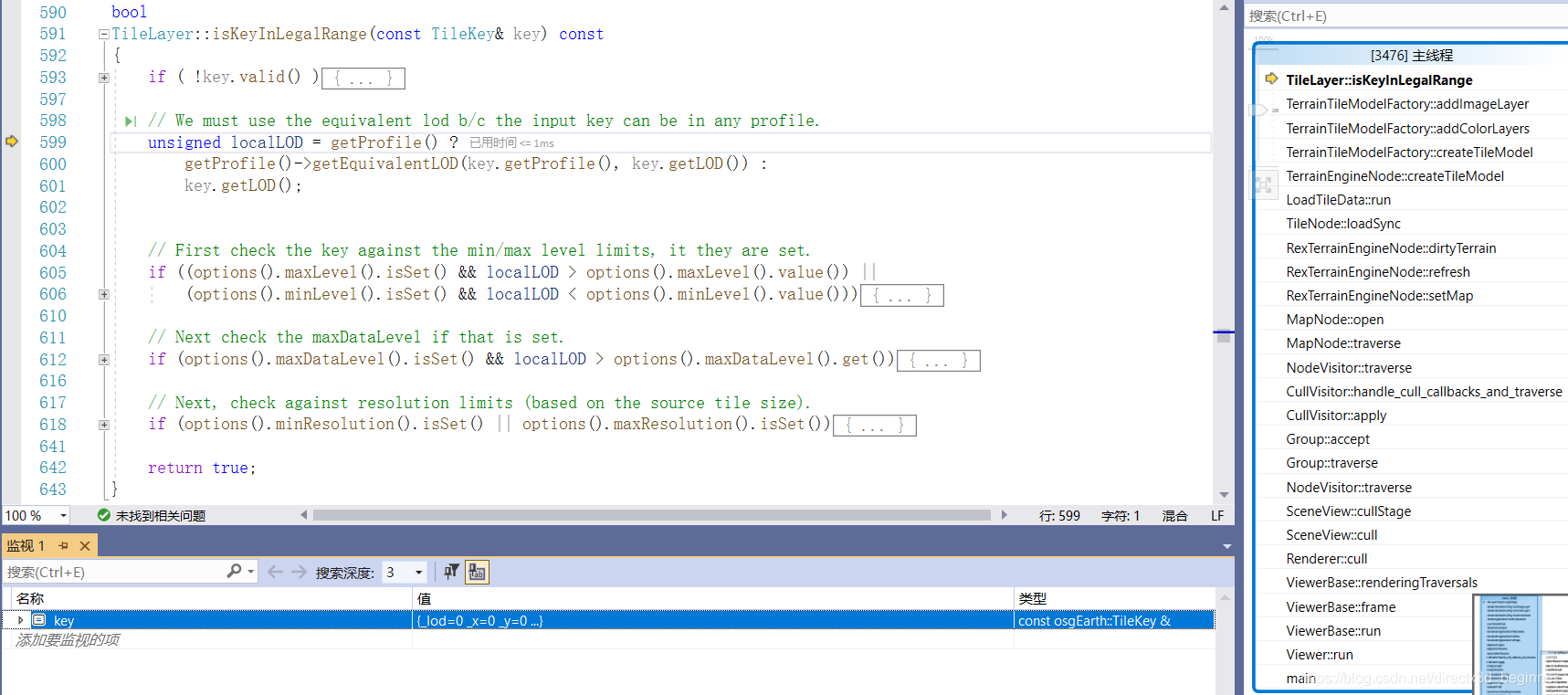Click the fit-to-view icon in call stack map

pyautogui.click(x=1263, y=185)
